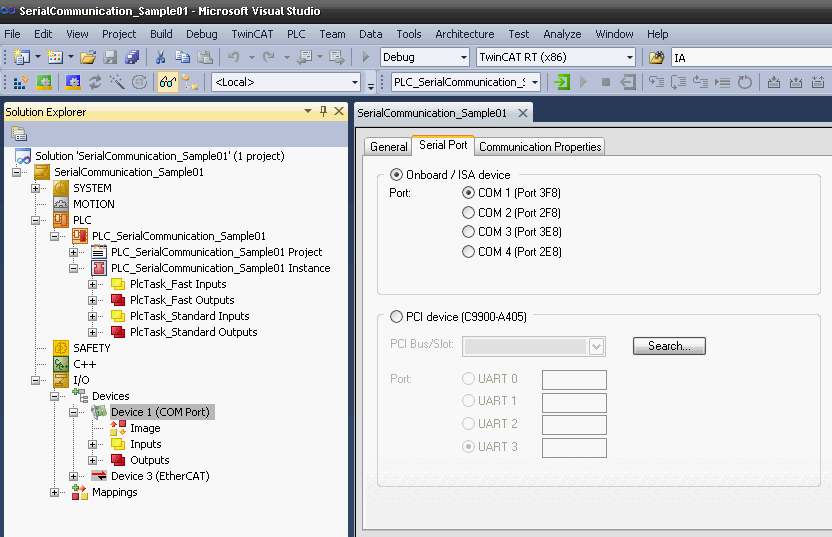The width and height of the screenshot is (832, 537).
Task: Expand the SYSTEM tree node
Action: (36, 188)
